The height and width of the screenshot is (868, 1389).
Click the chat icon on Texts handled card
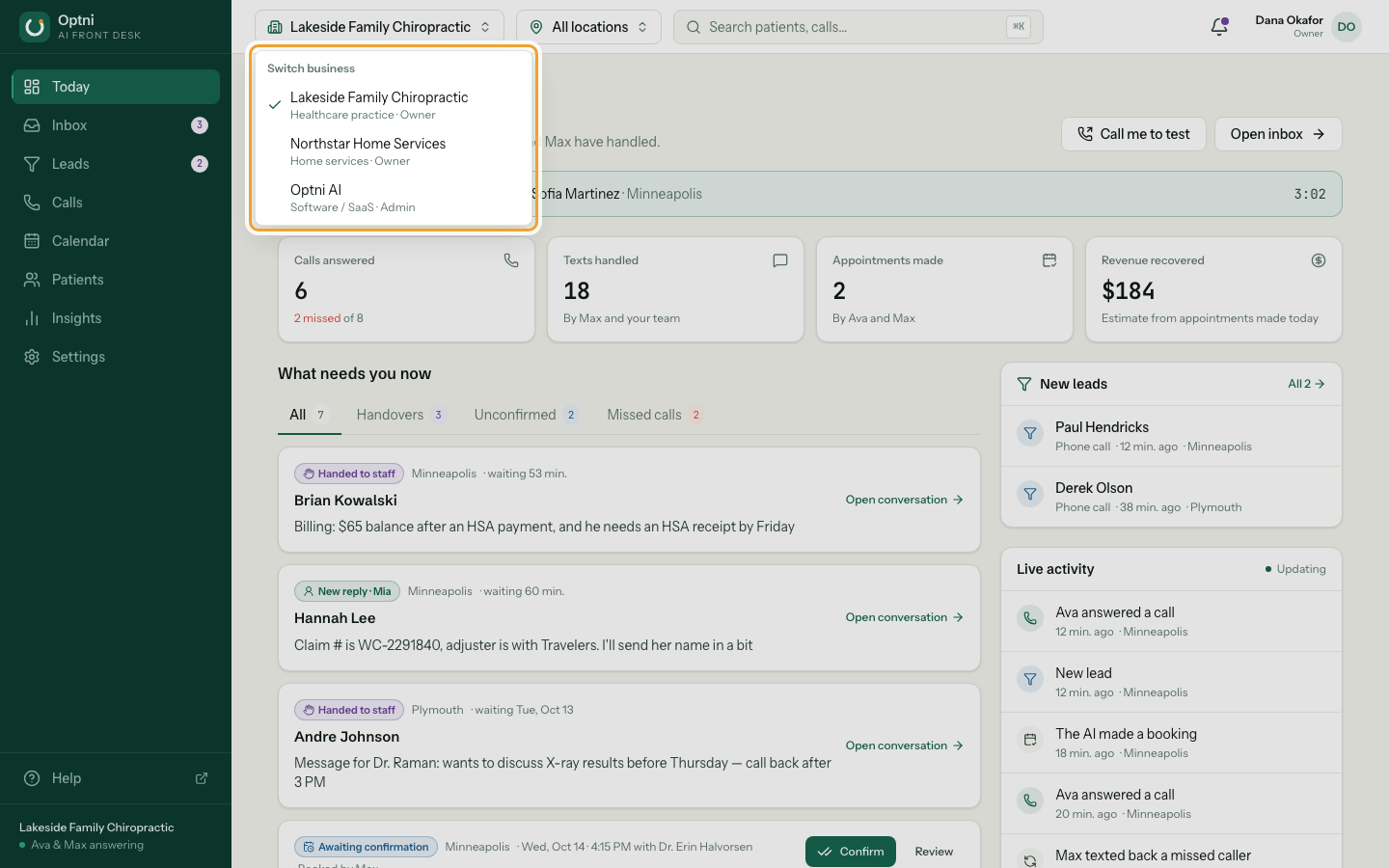(x=780, y=260)
